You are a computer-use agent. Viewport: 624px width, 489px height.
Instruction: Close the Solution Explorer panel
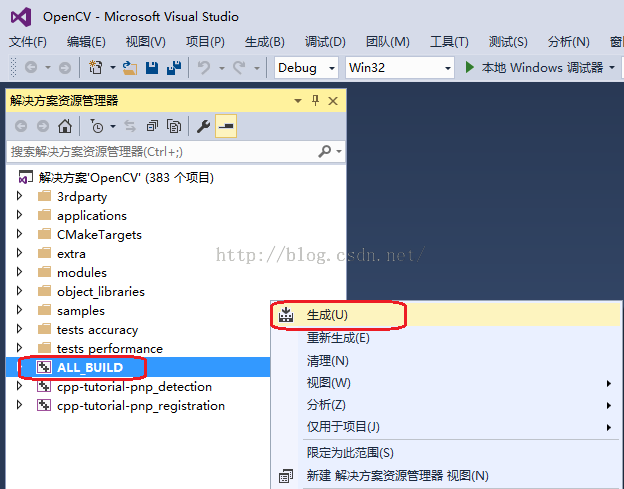coord(333,101)
